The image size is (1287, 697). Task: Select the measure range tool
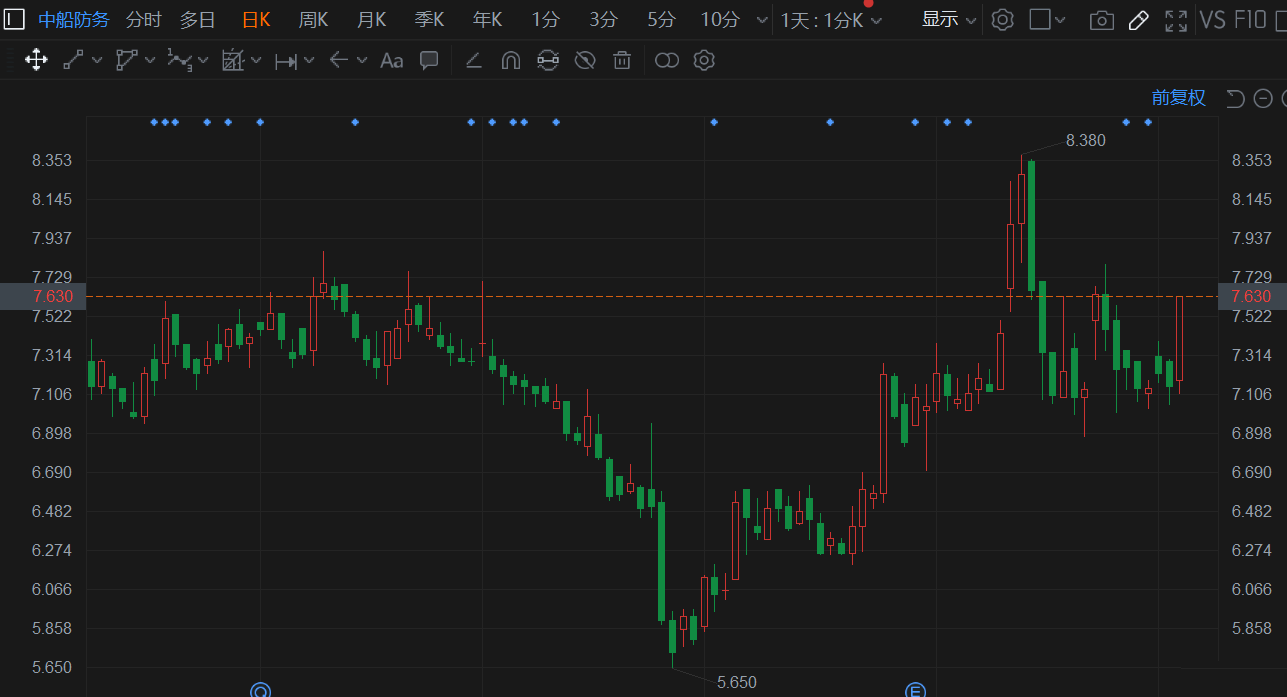click(285, 61)
